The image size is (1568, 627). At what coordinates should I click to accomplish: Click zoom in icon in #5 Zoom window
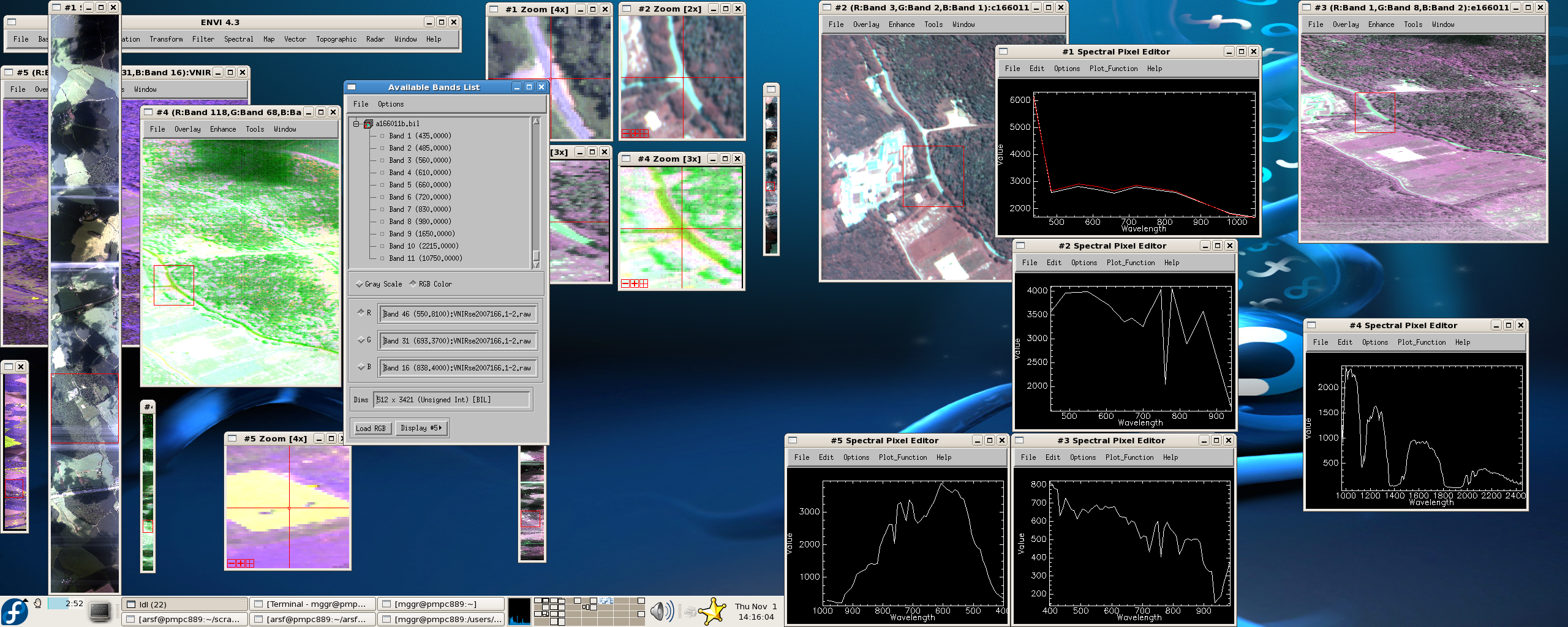pos(241,563)
